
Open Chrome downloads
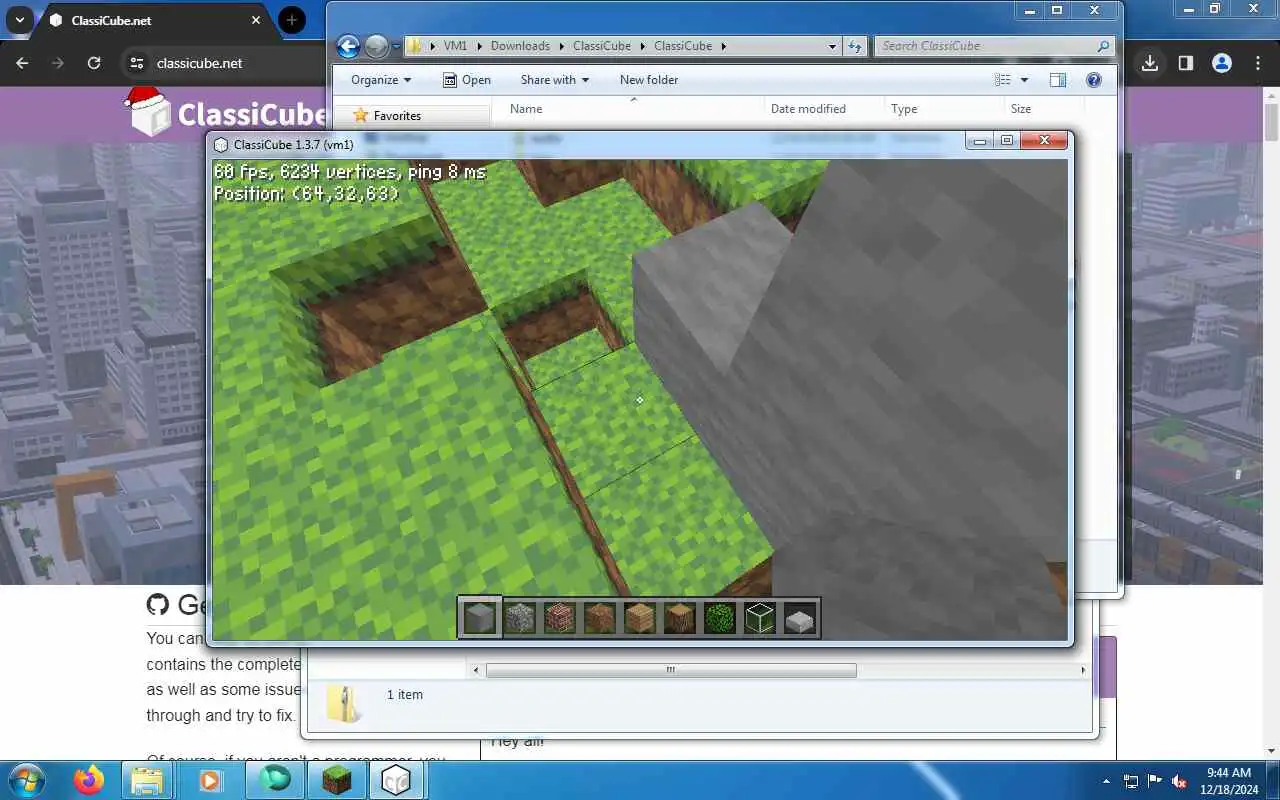(x=1150, y=63)
